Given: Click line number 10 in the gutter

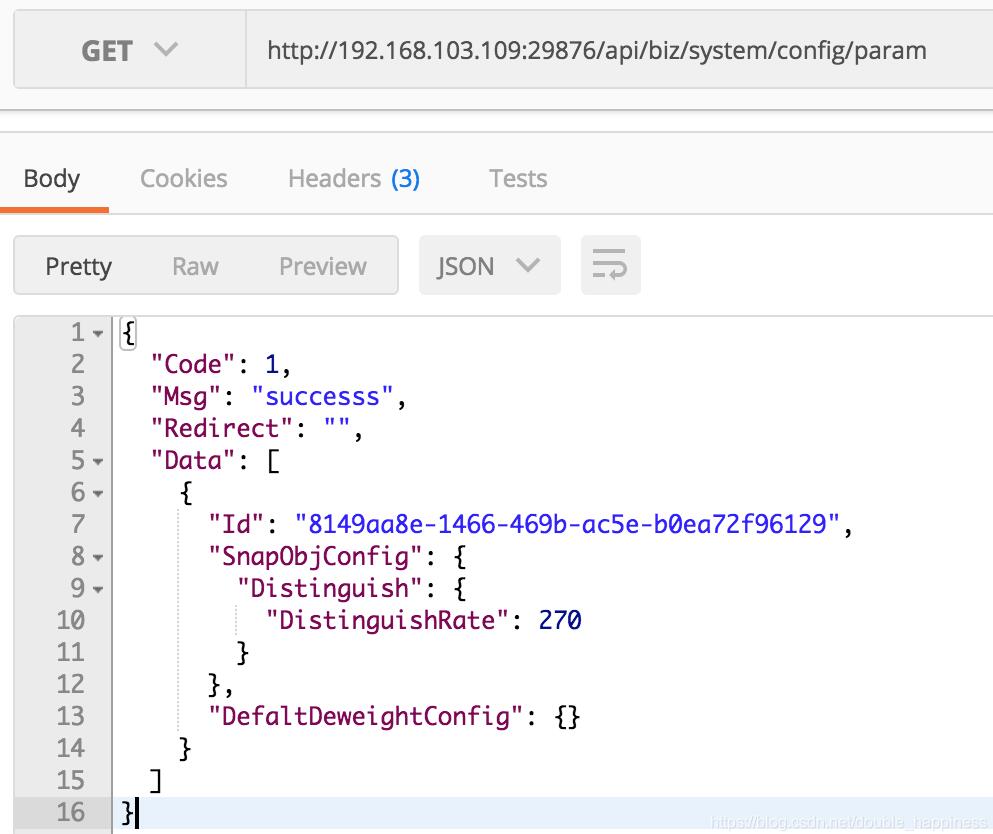Looking at the screenshot, I should (70, 620).
